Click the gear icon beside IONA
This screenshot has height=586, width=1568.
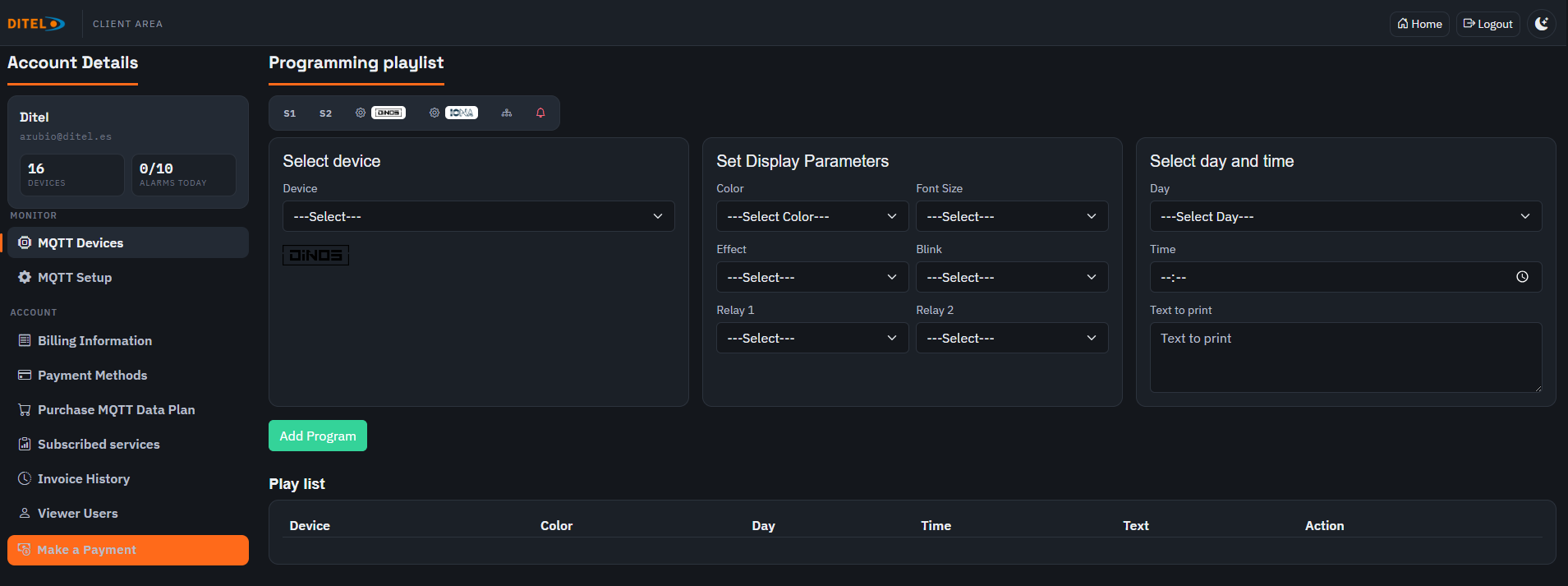point(434,113)
